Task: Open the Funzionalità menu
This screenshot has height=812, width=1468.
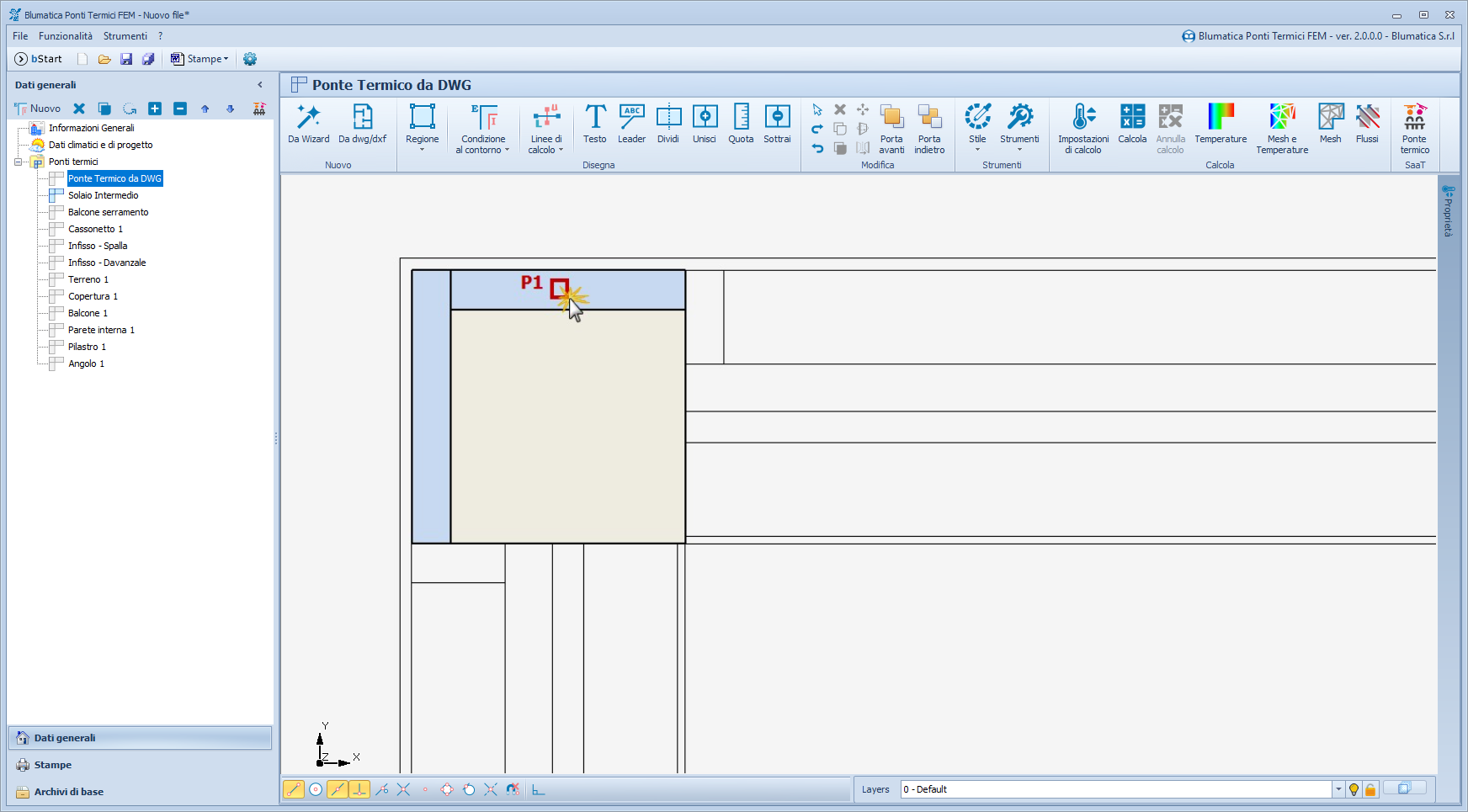Action: 65,36
